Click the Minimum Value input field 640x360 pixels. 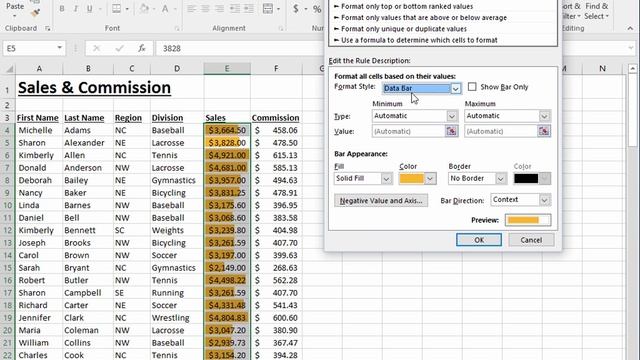(409, 131)
